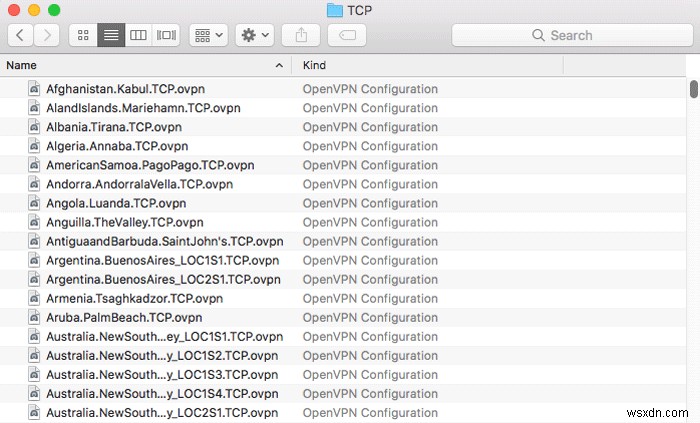The height and width of the screenshot is (423, 700).
Task: Switch to column view
Action: point(138,35)
